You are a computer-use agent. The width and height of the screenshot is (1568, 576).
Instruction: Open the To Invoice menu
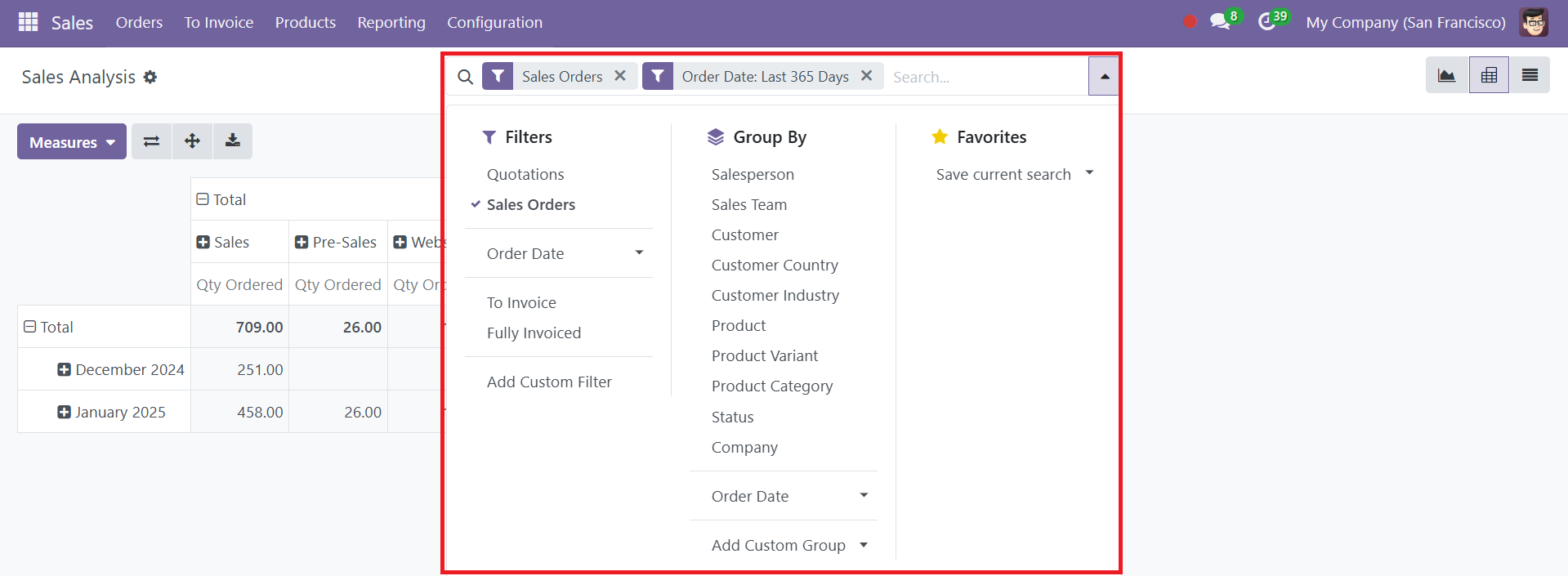pos(219,22)
